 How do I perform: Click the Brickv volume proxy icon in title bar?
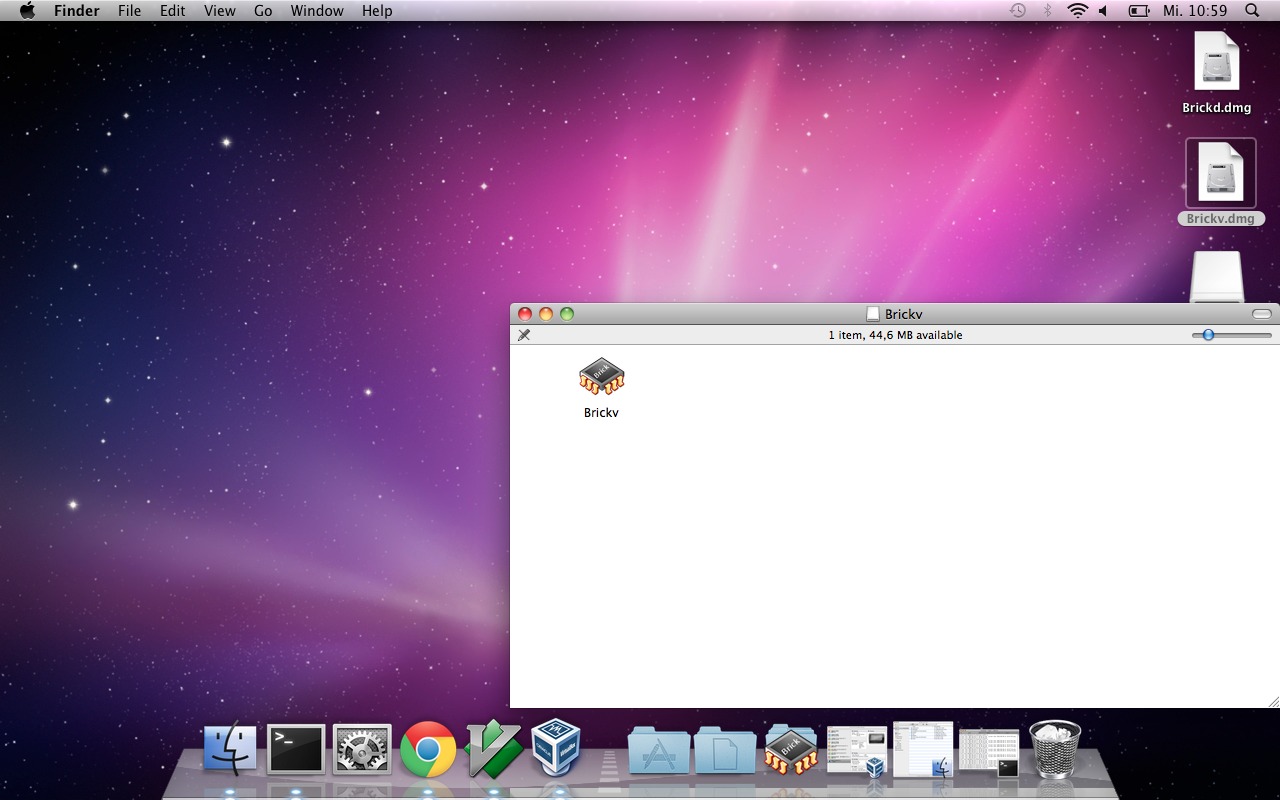pyautogui.click(x=873, y=314)
